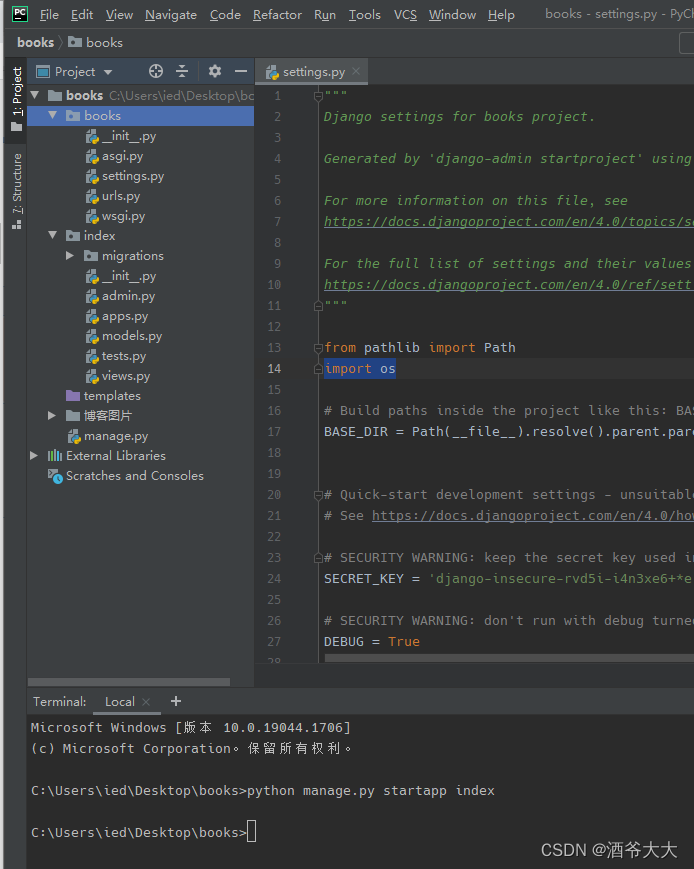Click 'import os' text on line 14
This screenshot has height=869, width=694.
coord(360,369)
